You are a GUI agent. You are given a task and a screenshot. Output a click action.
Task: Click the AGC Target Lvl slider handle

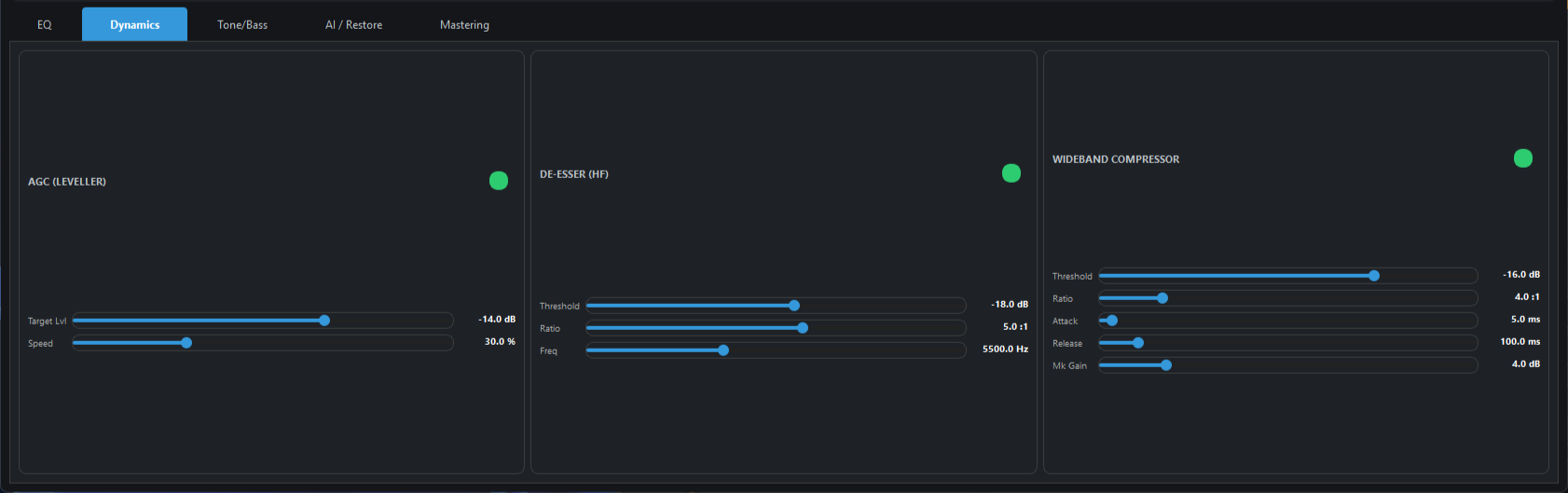pyautogui.click(x=324, y=321)
